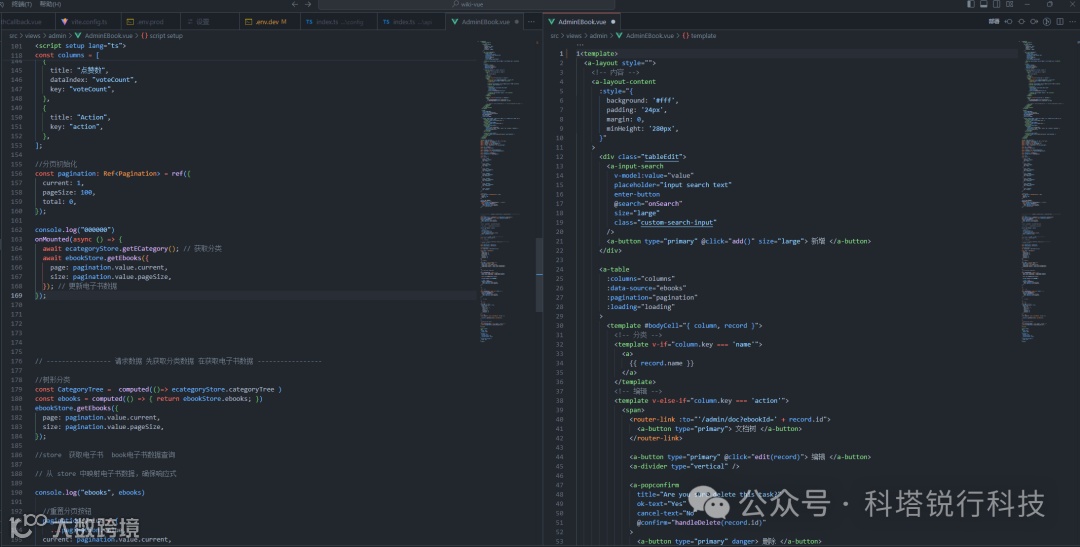Switch to the index.ts api tab
This screenshot has height=547, width=1080.
[413, 22]
